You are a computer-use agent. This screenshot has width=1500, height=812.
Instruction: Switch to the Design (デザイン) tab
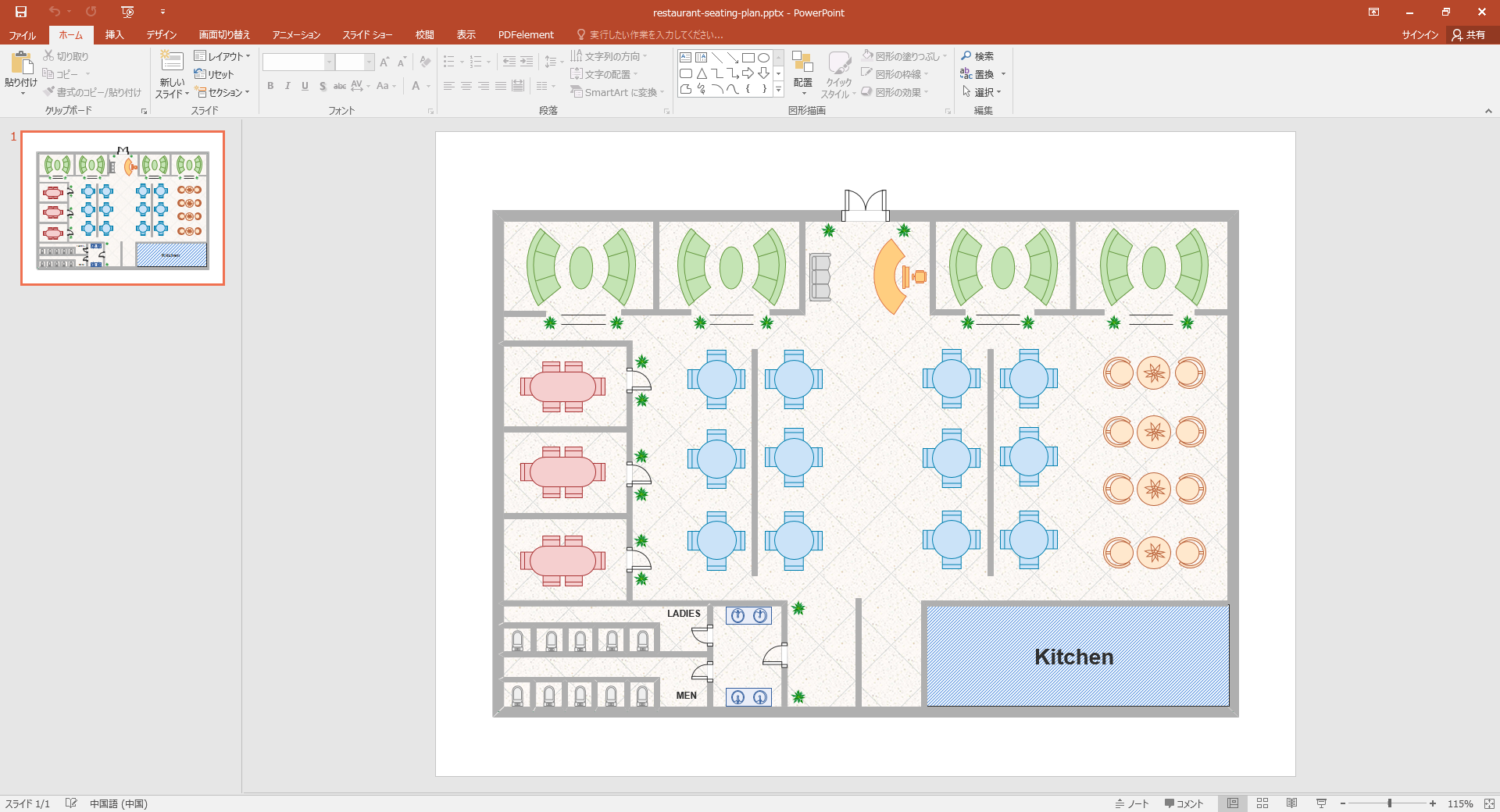tap(162, 35)
